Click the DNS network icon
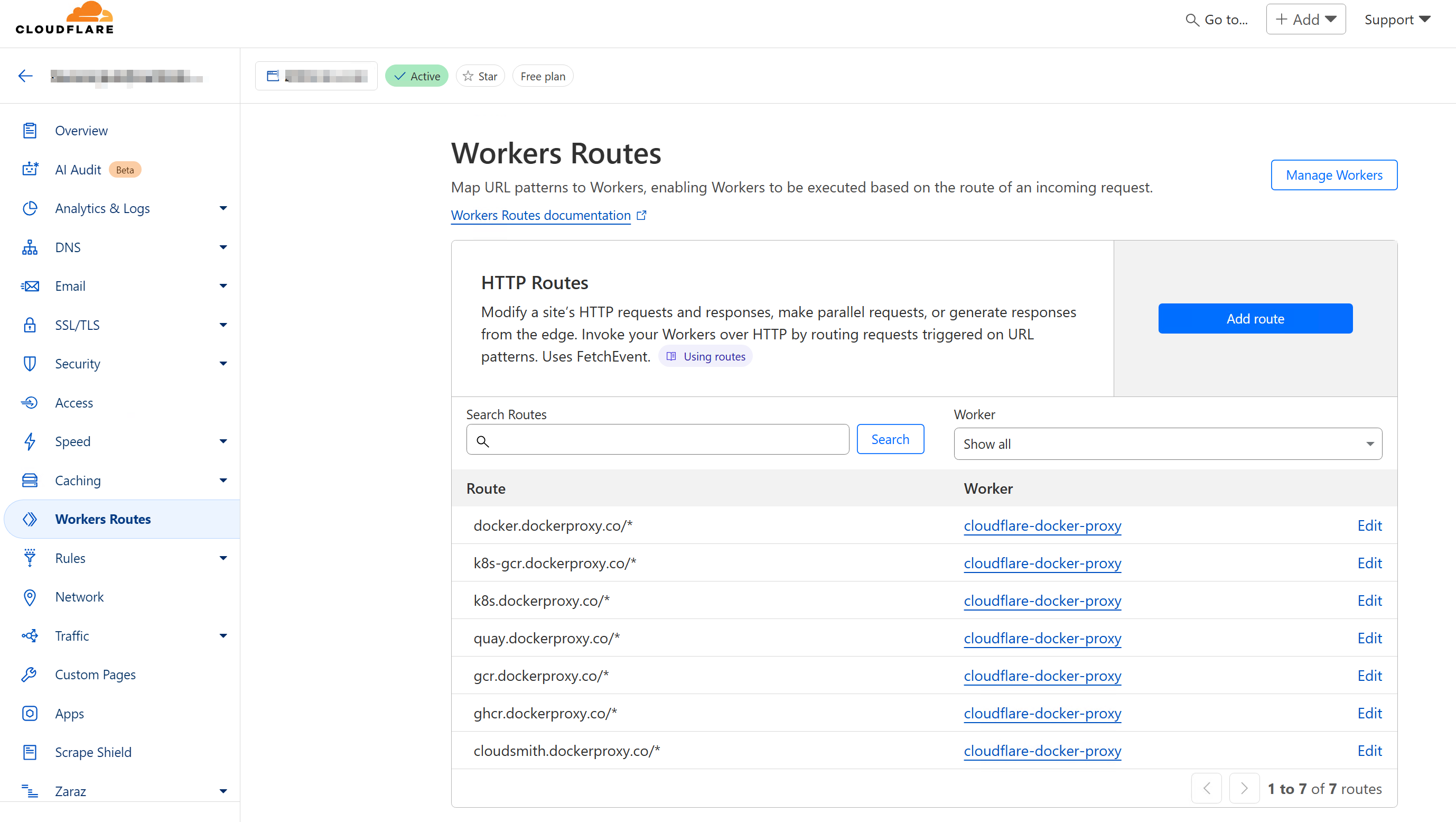The height and width of the screenshot is (822, 1456). [30, 247]
